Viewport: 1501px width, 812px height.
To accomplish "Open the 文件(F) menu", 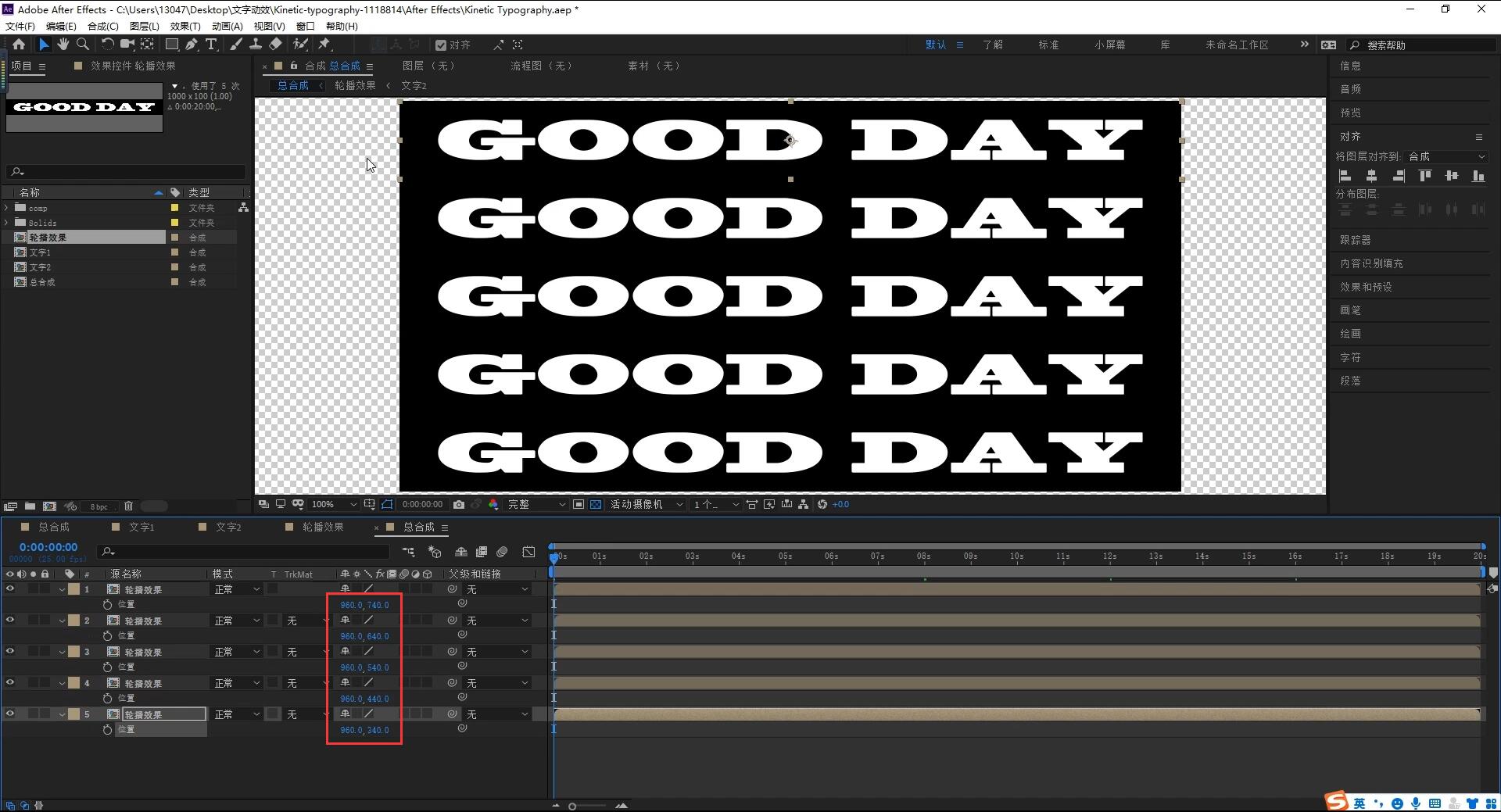I will click(20, 26).
